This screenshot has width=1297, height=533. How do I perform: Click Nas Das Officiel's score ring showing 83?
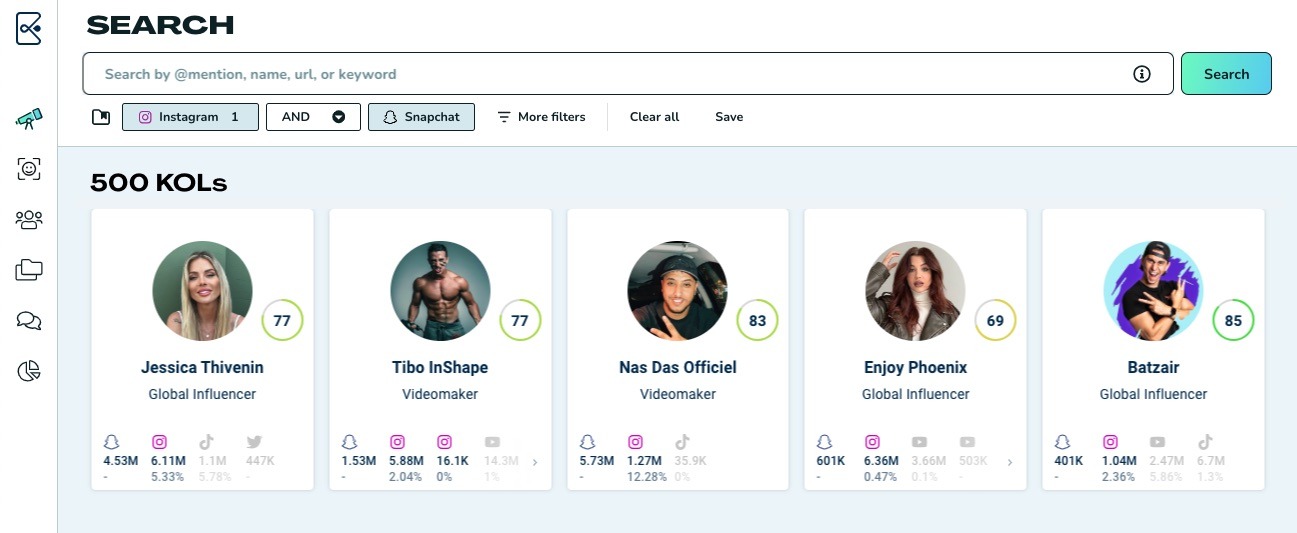pyautogui.click(x=758, y=320)
